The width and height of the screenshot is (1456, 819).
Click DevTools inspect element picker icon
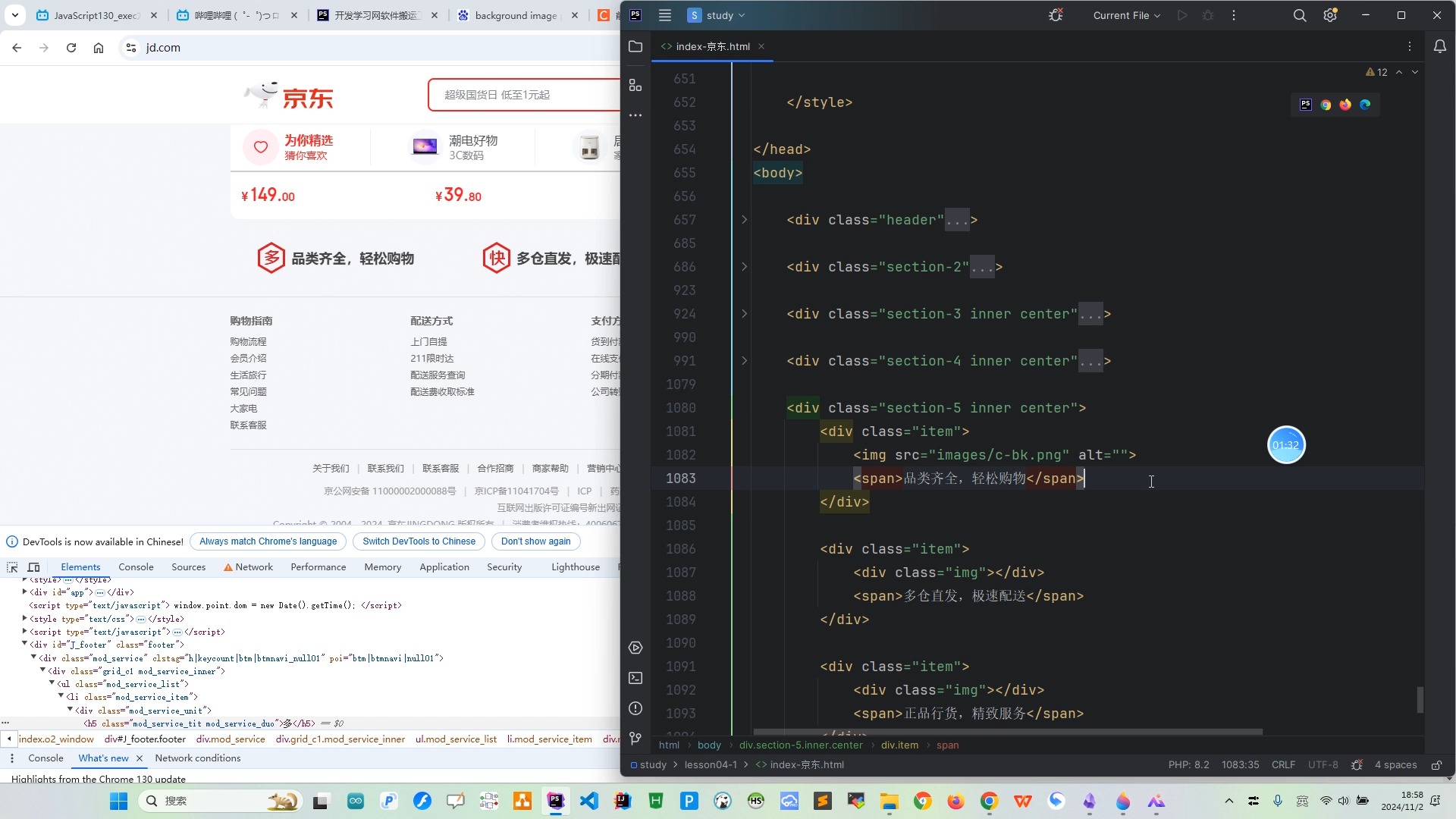click(x=12, y=567)
